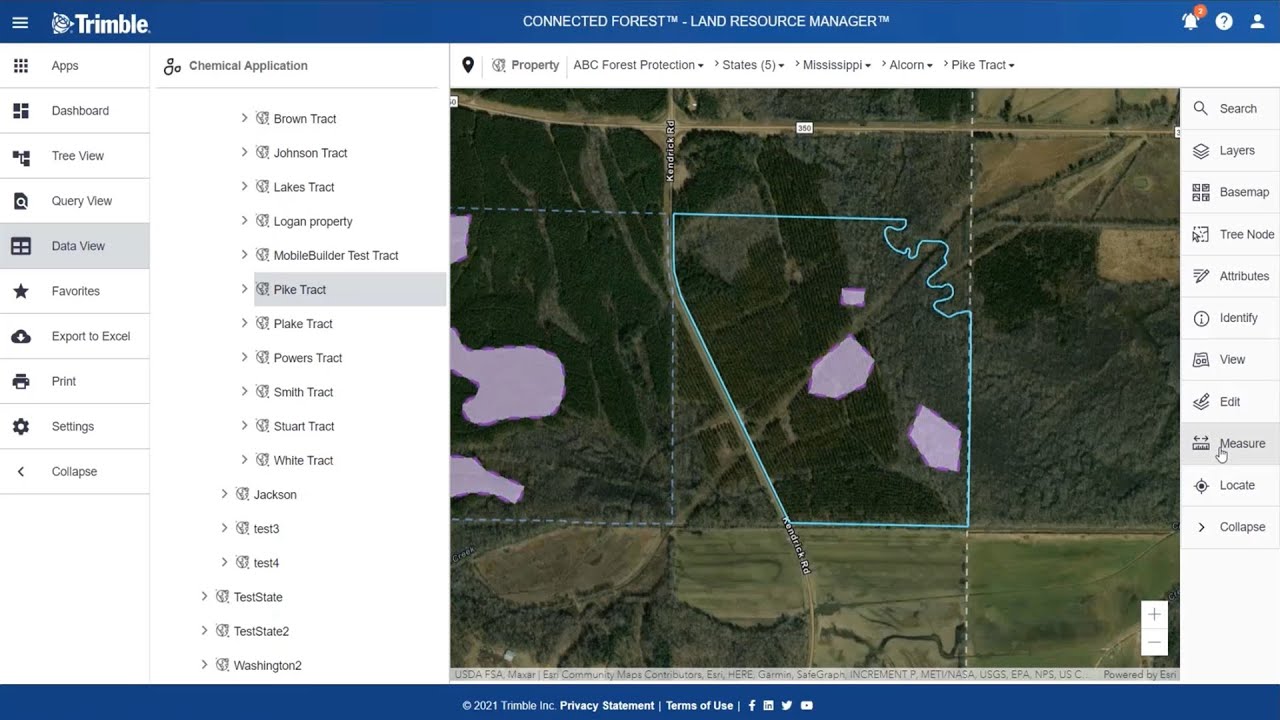Screen dimensions: 1280x720
Task: Open Mississippi breadcrumb dropdown
Action: tap(836, 65)
